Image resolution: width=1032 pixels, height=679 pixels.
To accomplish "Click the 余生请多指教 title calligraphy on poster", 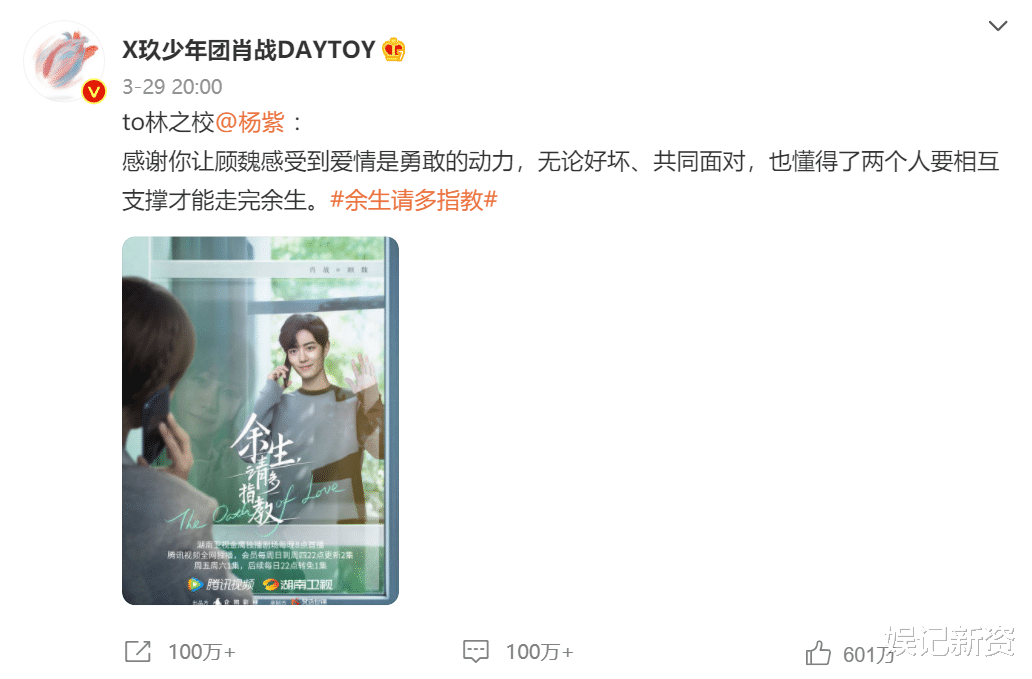I will point(263,468).
